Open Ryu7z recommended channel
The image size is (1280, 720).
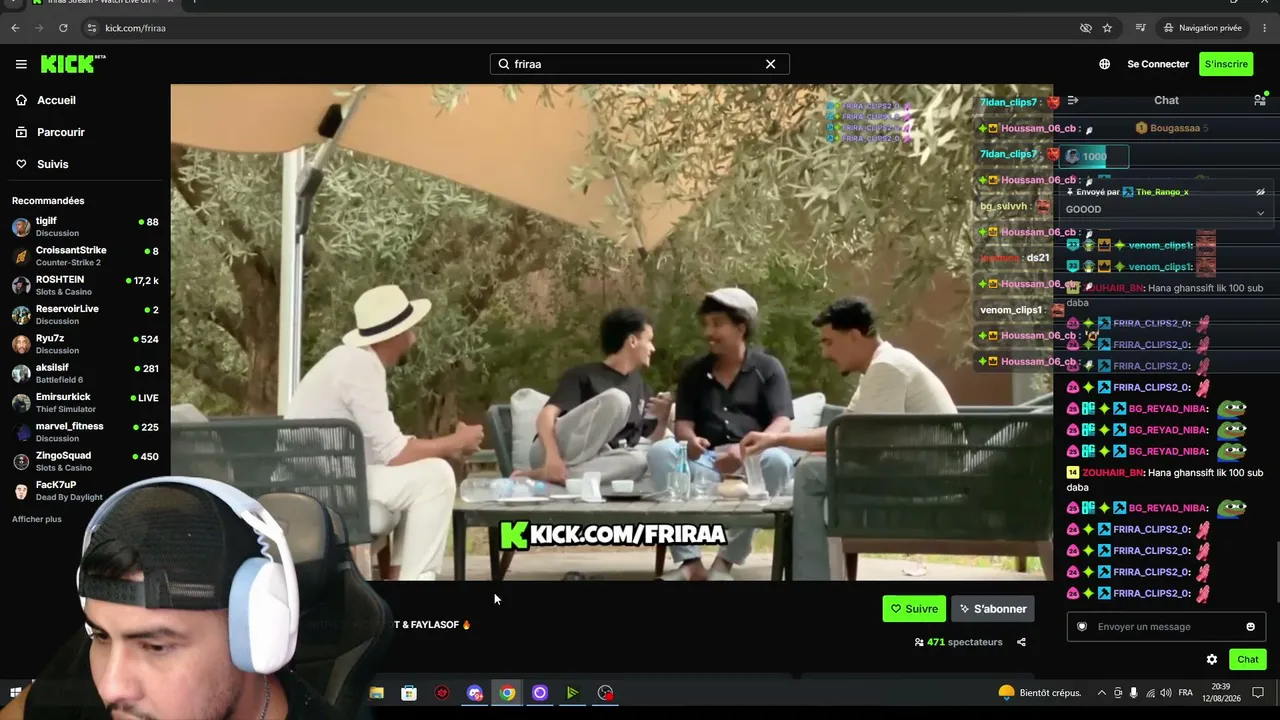(x=85, y=344)
